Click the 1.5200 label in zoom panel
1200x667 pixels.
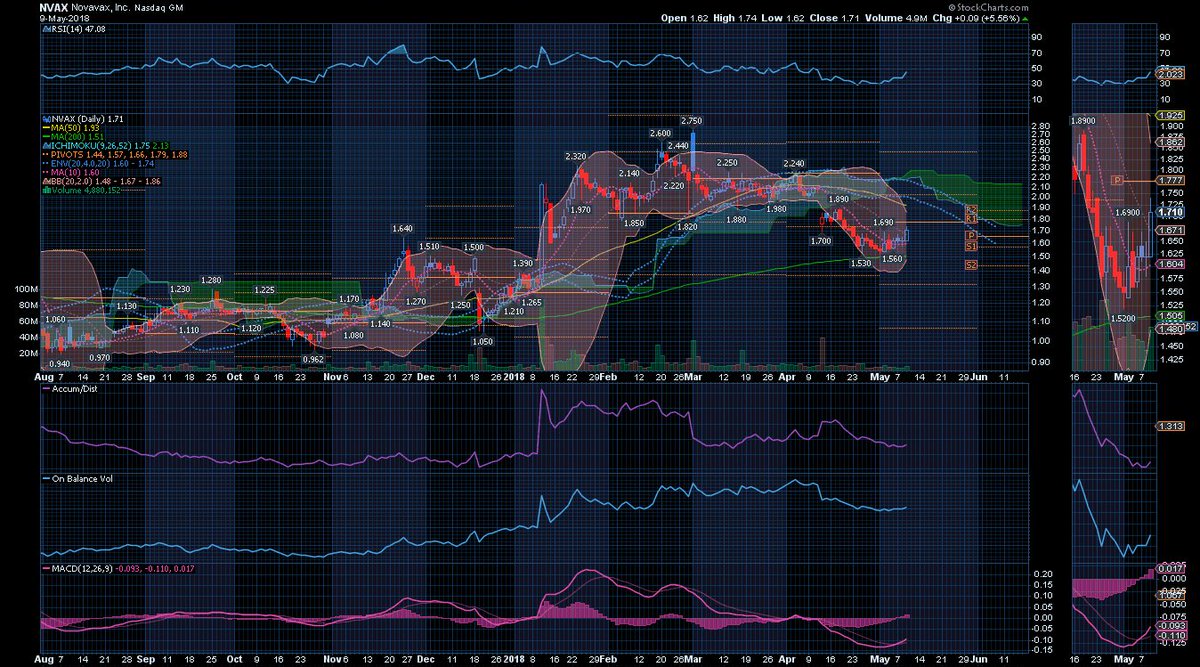click(x=1123, y=318)
